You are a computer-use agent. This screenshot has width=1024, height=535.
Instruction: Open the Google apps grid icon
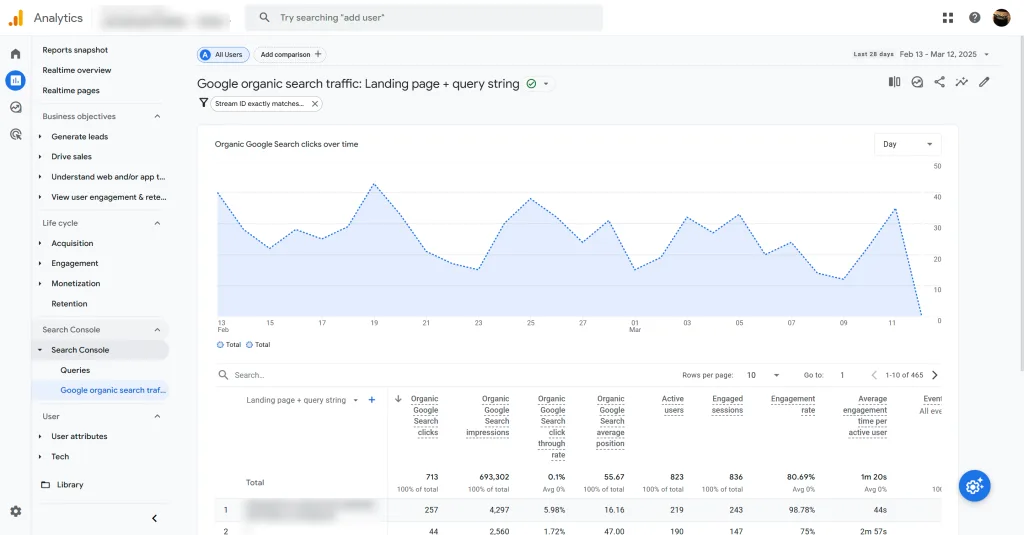tap(948, 18)
